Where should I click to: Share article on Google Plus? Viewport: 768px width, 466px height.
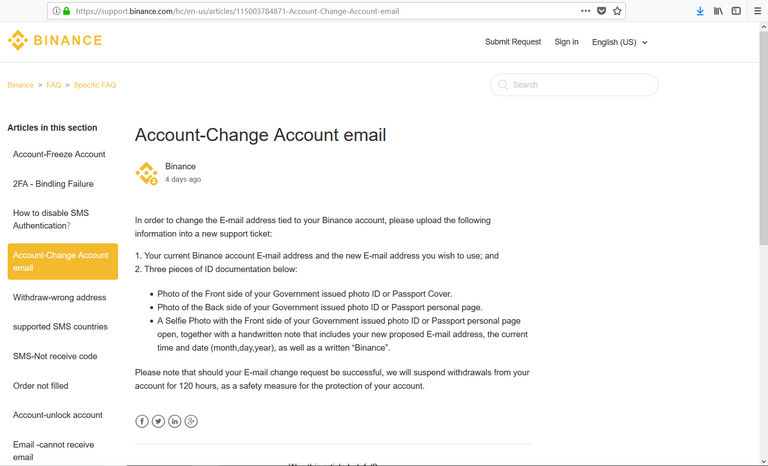pos(191,421)
